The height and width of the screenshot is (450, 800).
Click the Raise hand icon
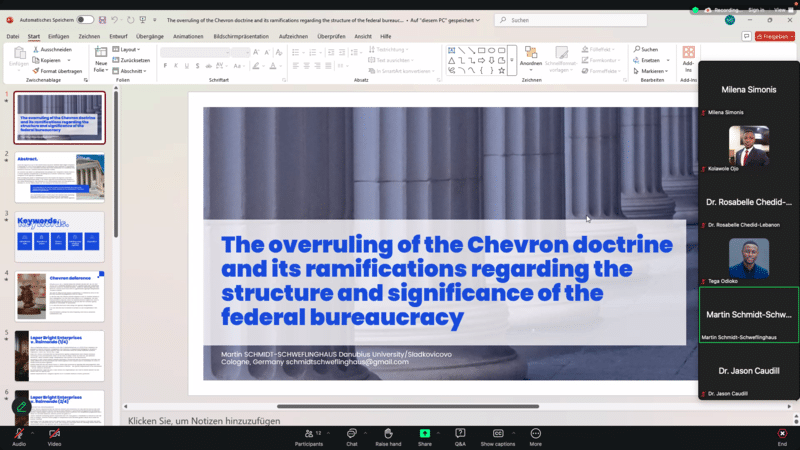pos(388,436)
